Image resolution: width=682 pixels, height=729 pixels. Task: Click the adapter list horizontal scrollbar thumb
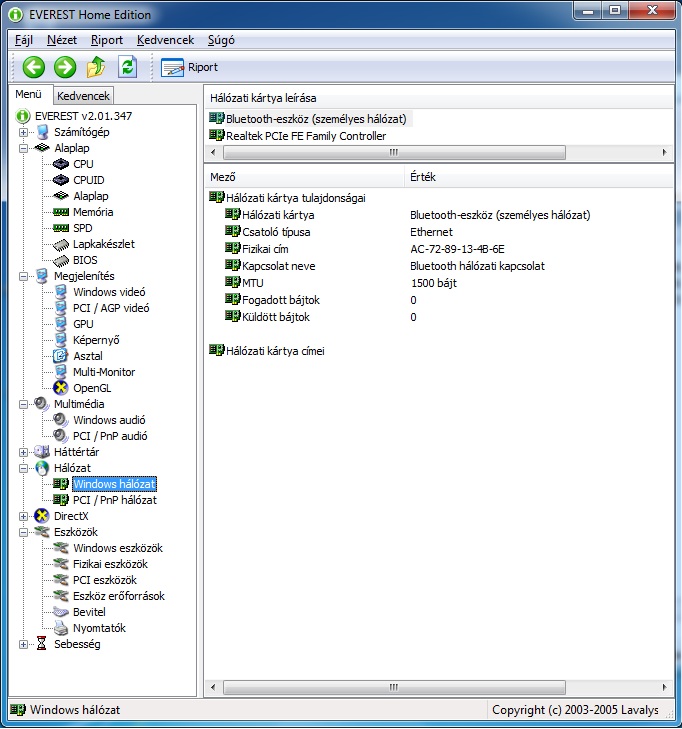tap(394, 152)
